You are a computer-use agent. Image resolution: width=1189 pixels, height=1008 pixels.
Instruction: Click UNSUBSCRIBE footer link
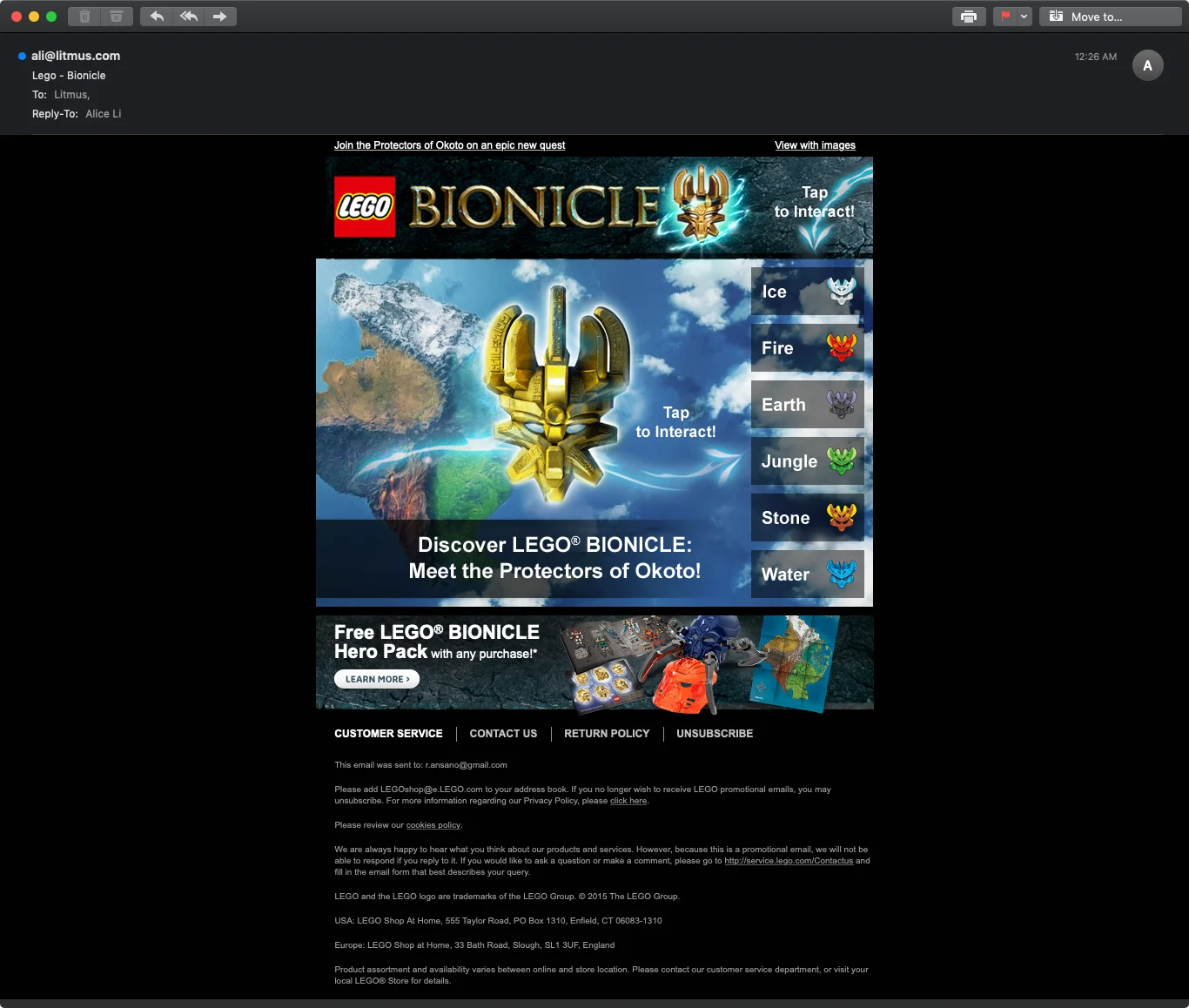[715, 734]
